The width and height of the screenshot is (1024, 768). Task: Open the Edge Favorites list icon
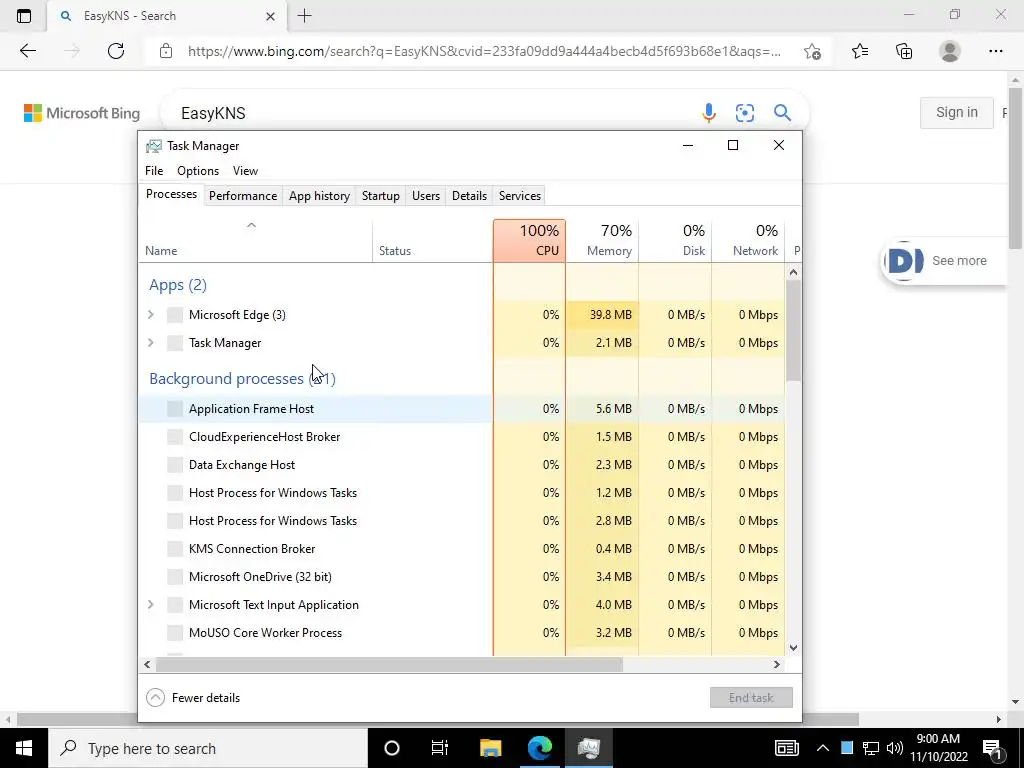coord(860,51)
